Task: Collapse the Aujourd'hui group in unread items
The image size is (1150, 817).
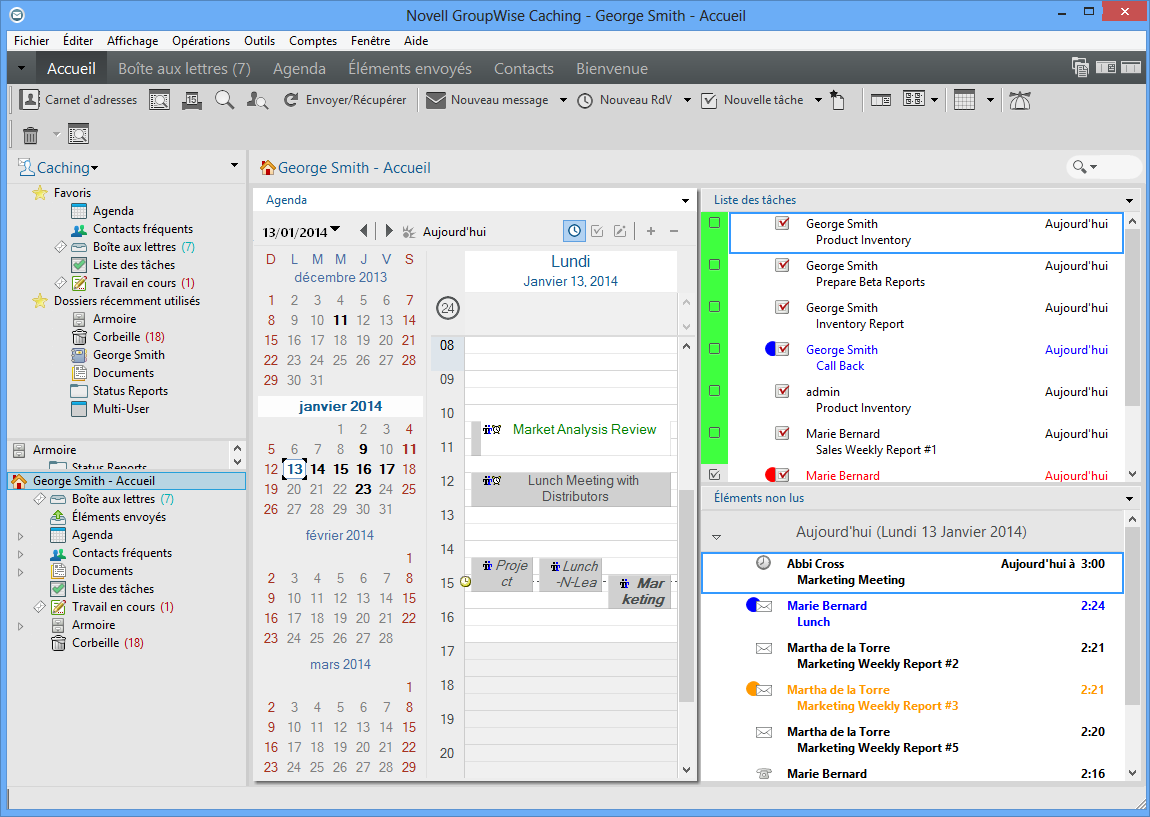Action: (x=717, y=537)
